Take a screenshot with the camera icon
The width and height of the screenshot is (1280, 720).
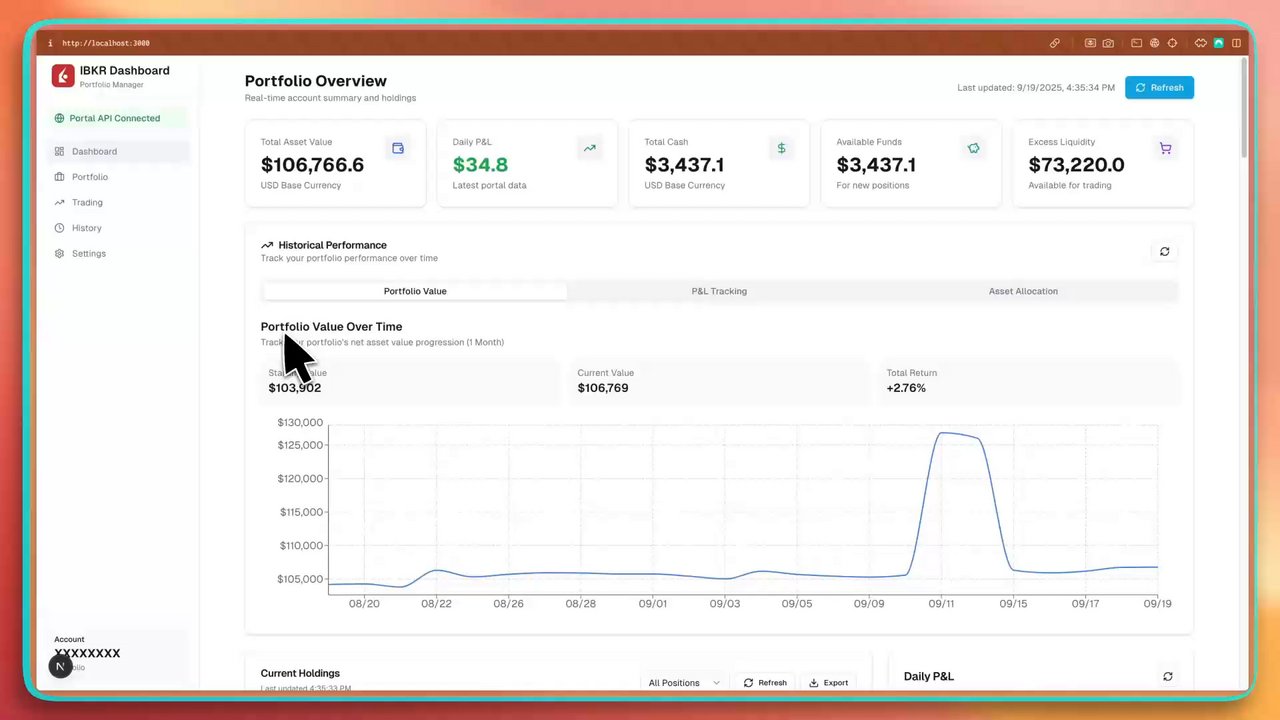click(x=1108, y=43)
